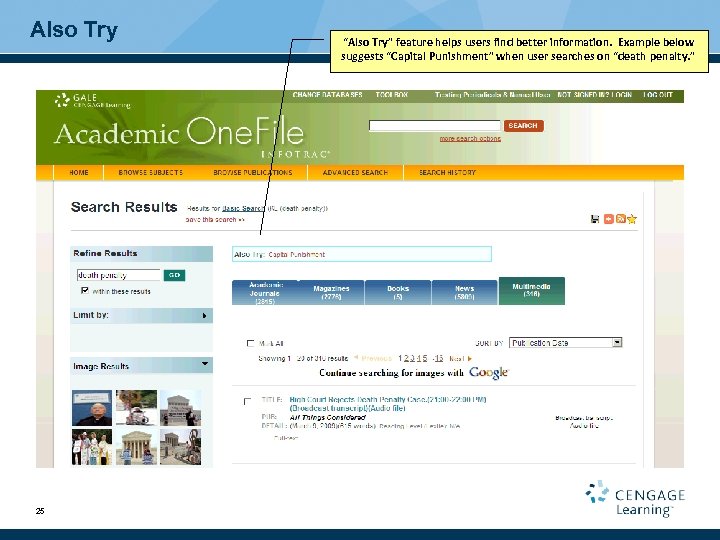This screenshot has width=720, height=540.
Task: Open the columned courthouse front thumbnail
Action: (x=136, y=447)
